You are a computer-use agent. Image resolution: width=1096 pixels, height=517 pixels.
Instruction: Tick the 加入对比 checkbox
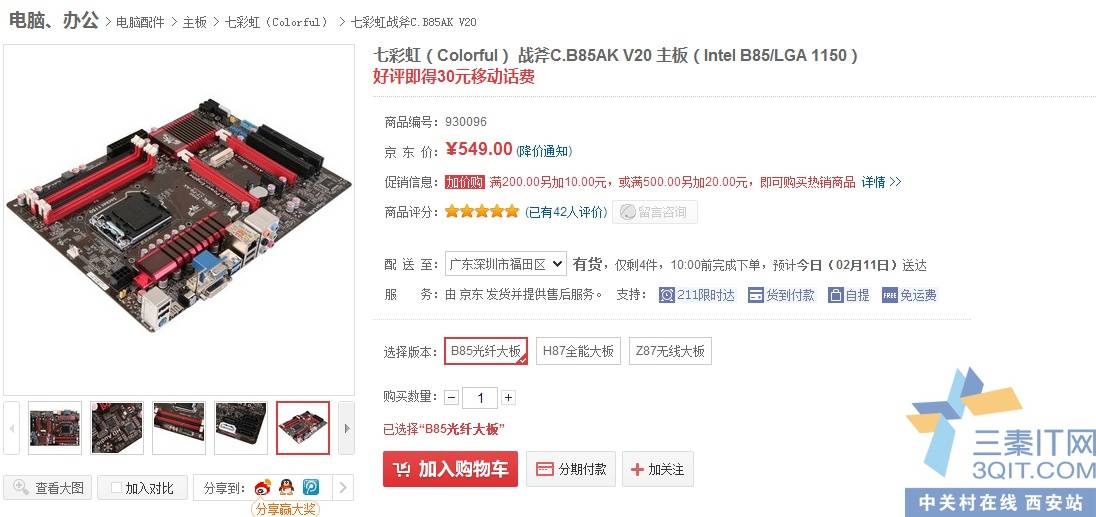tap(117, 488)
